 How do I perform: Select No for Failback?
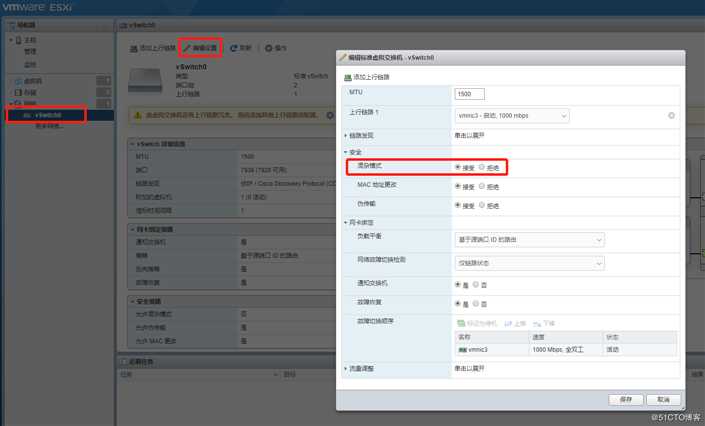pyautogui.click(x=476, y=304)
